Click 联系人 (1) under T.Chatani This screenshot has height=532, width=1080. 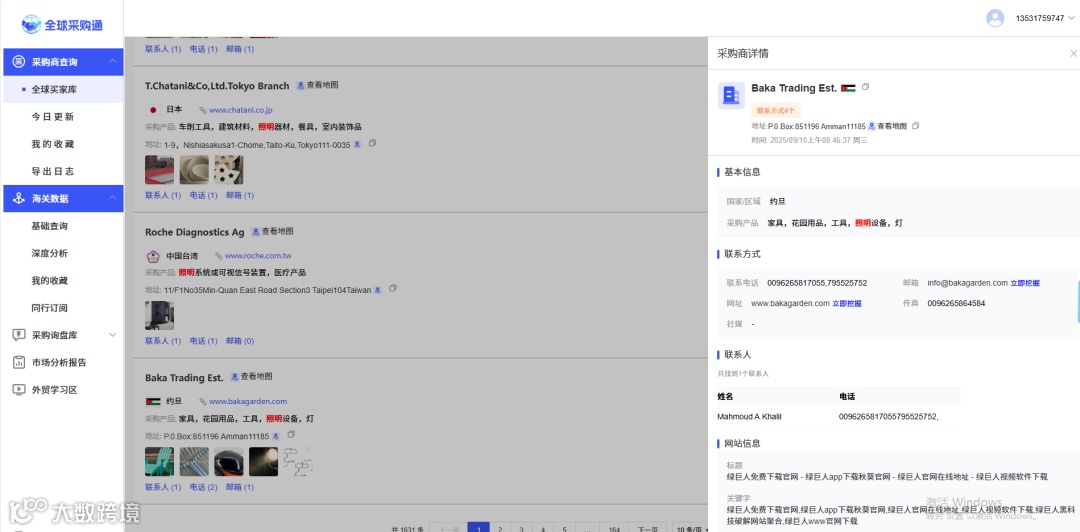tap(163, 195)
